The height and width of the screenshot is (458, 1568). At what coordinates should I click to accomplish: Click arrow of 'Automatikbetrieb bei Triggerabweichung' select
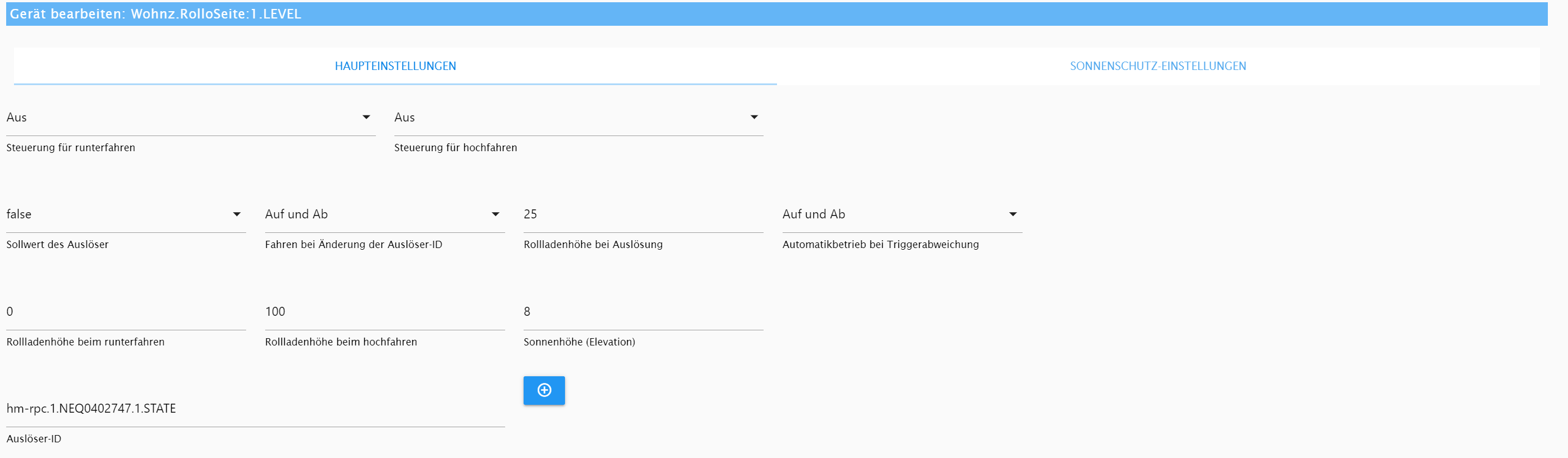1013,214
